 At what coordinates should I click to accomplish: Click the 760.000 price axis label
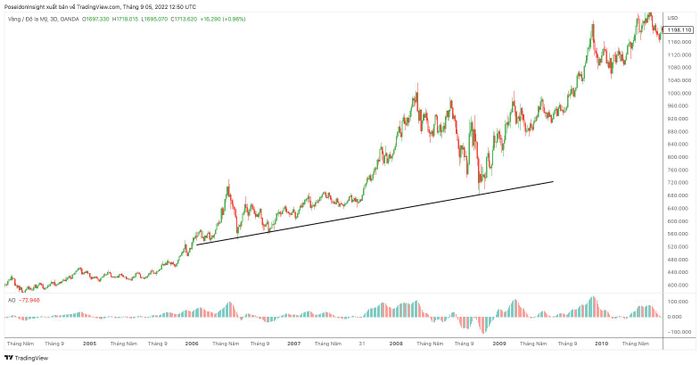pos(679,170)
